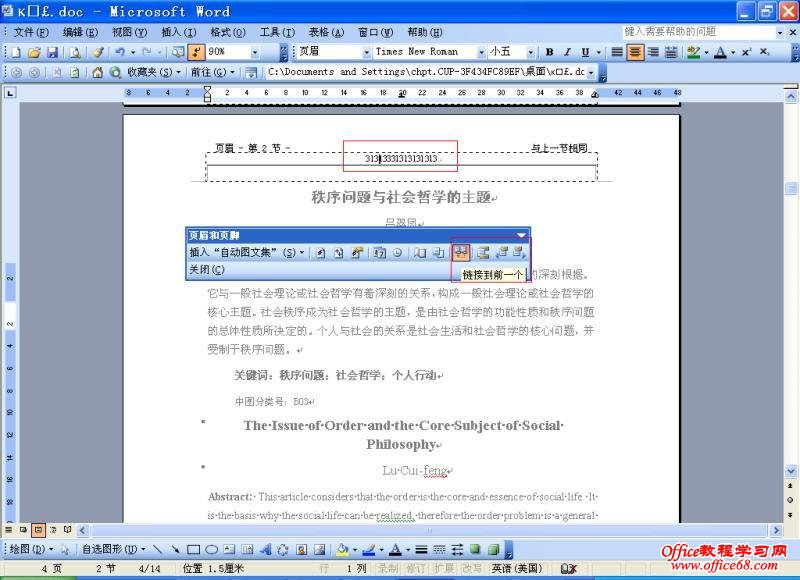Create a new blank document
This screenshot has width=800, height=580.
(16, 52)
